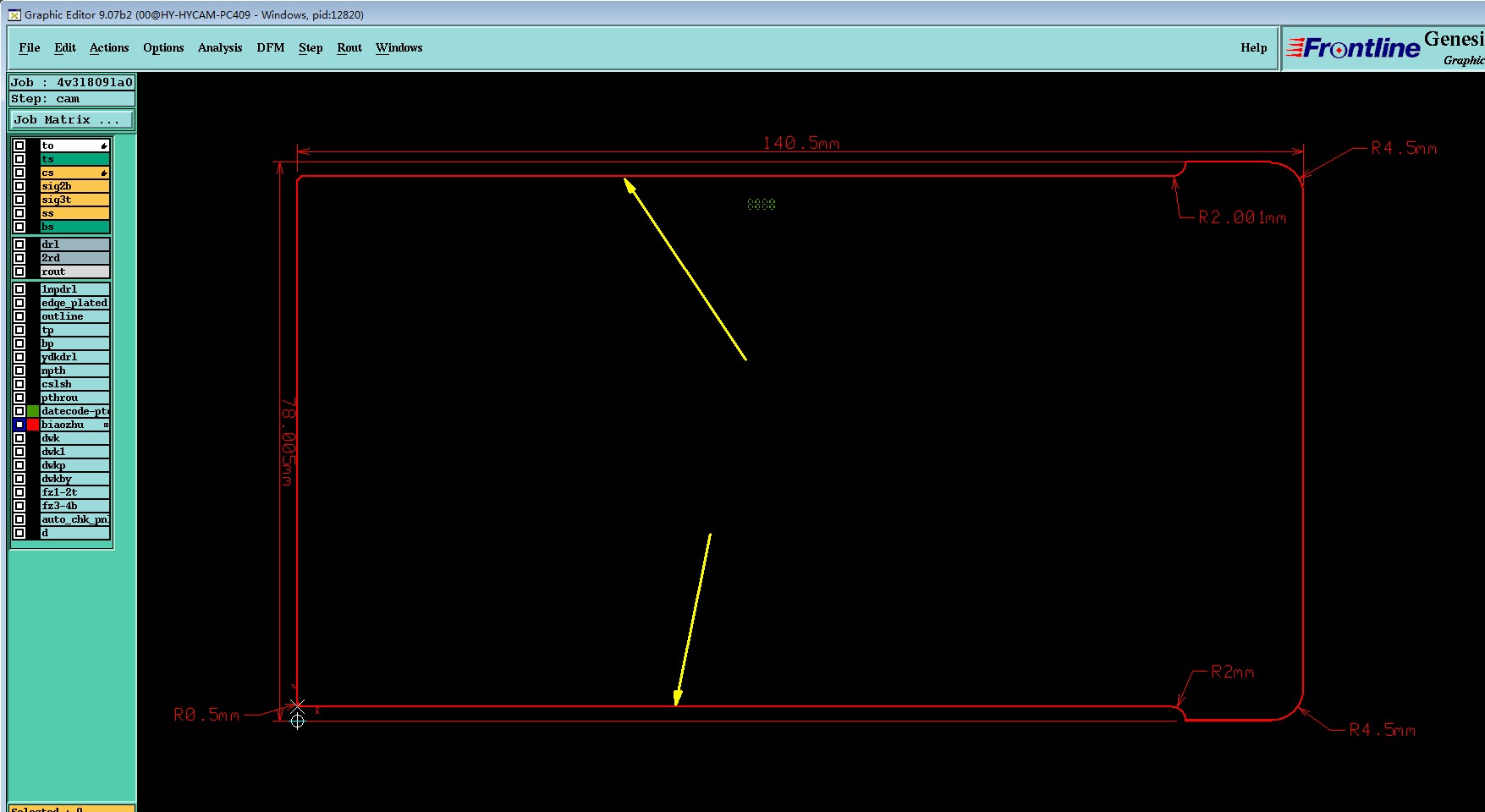
Task: Click the green 8888 datecode text
Action: tap(762, 204)
